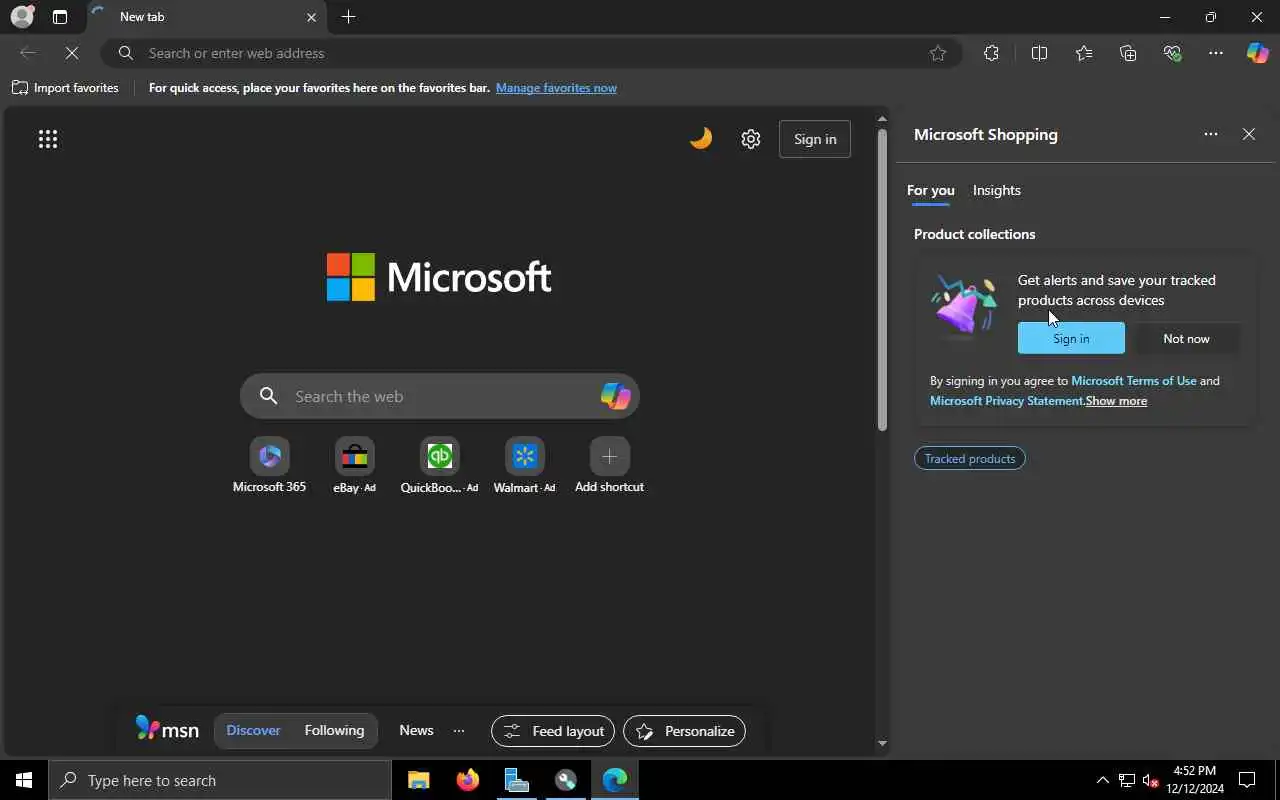Open the News tab
This screenshot has width=1280, height=800.
(x=416, y=731)
